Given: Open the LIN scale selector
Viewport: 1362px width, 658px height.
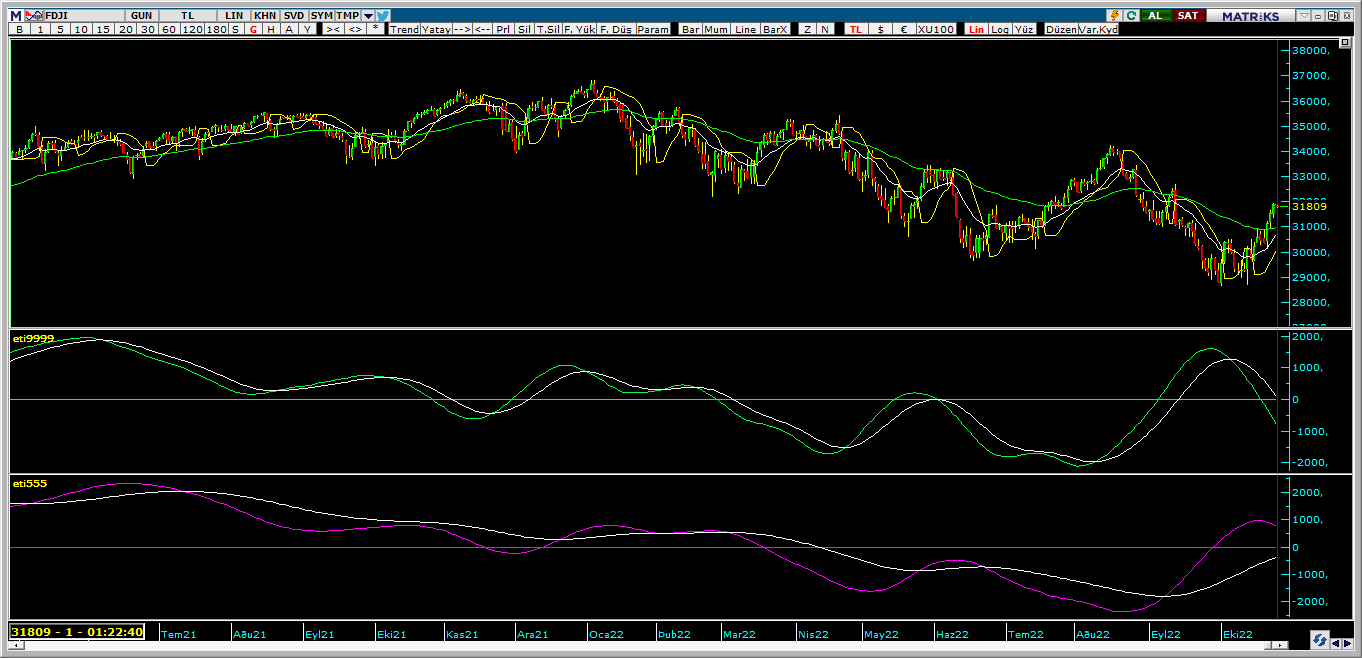Looking at the screenshot, I should click(x=233, y=16).
